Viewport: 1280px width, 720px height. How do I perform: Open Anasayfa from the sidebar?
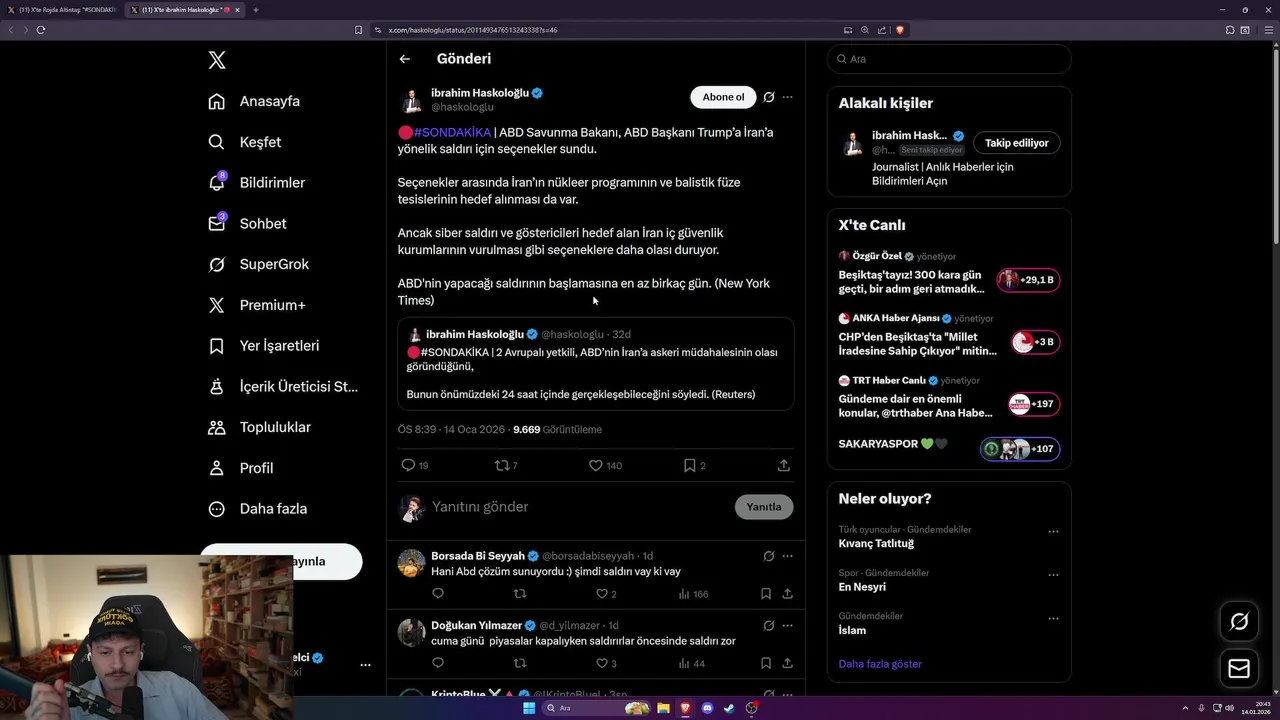(x=254, y=101)
